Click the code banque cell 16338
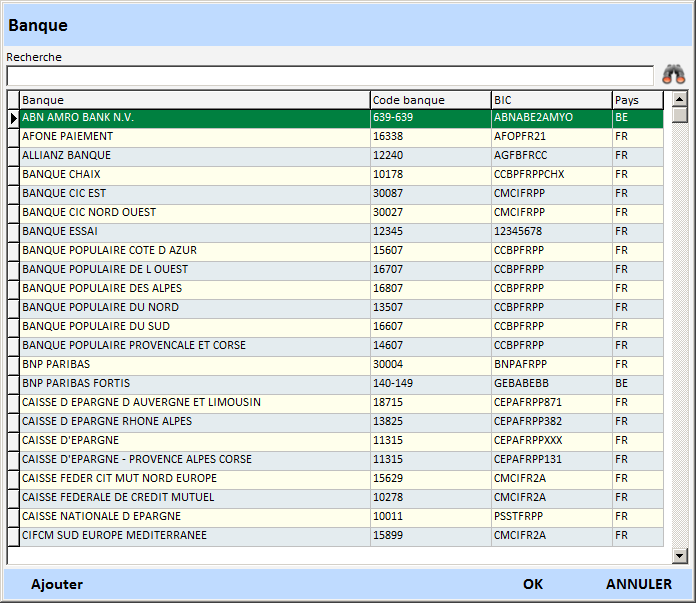The image size is (696, 603). click(x=431, y=136)
